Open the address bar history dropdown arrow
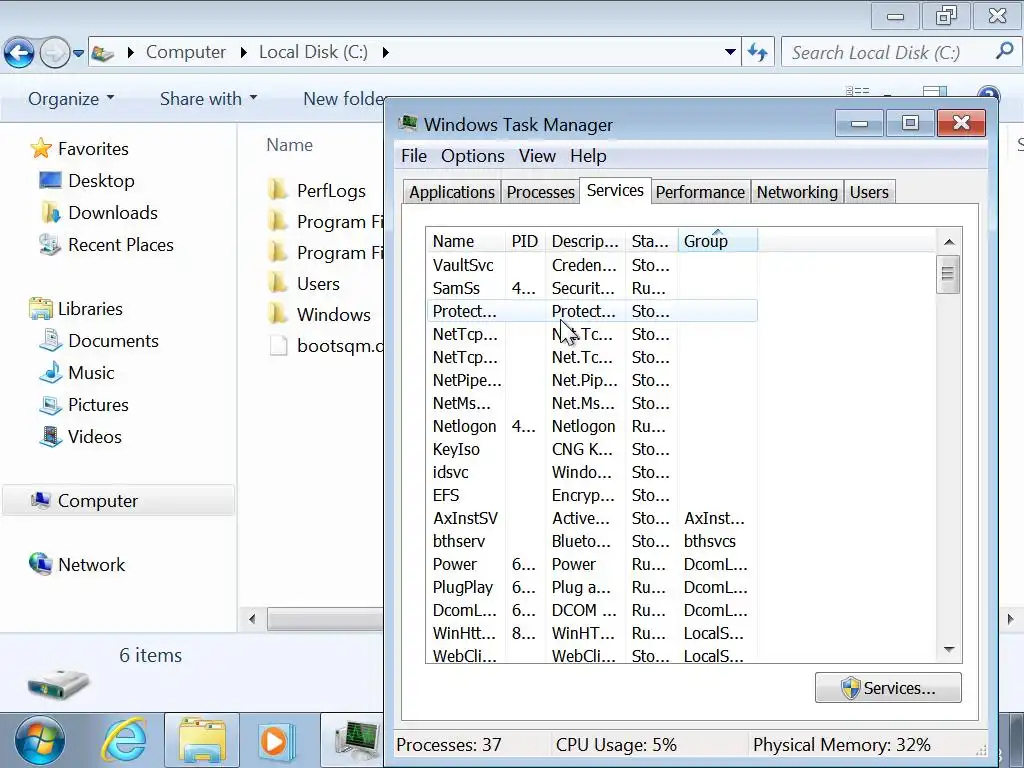 coord(730,52)
